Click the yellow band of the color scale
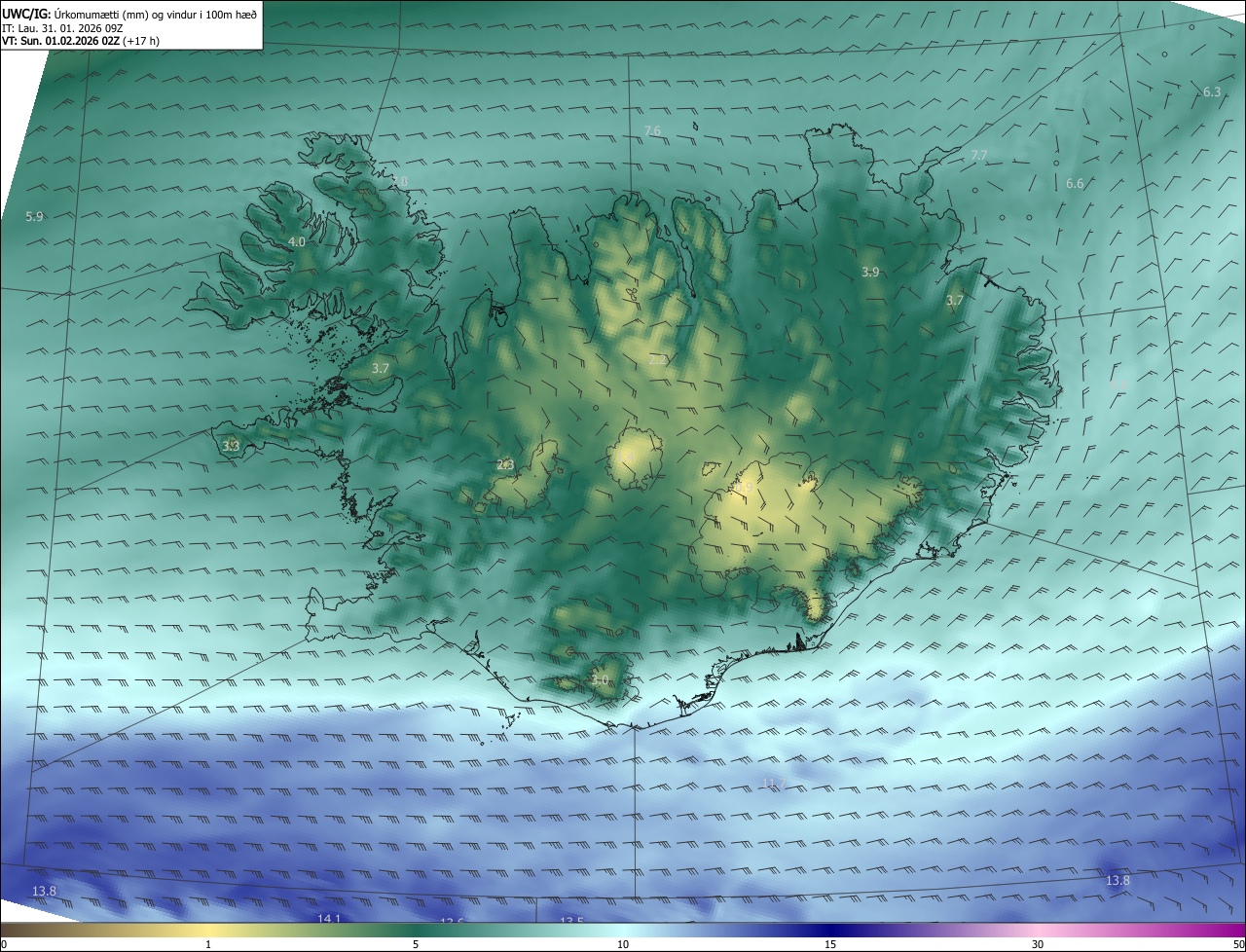Viewport: 1246px width, 952px height. pyautogui.click(x=208, y=931)
